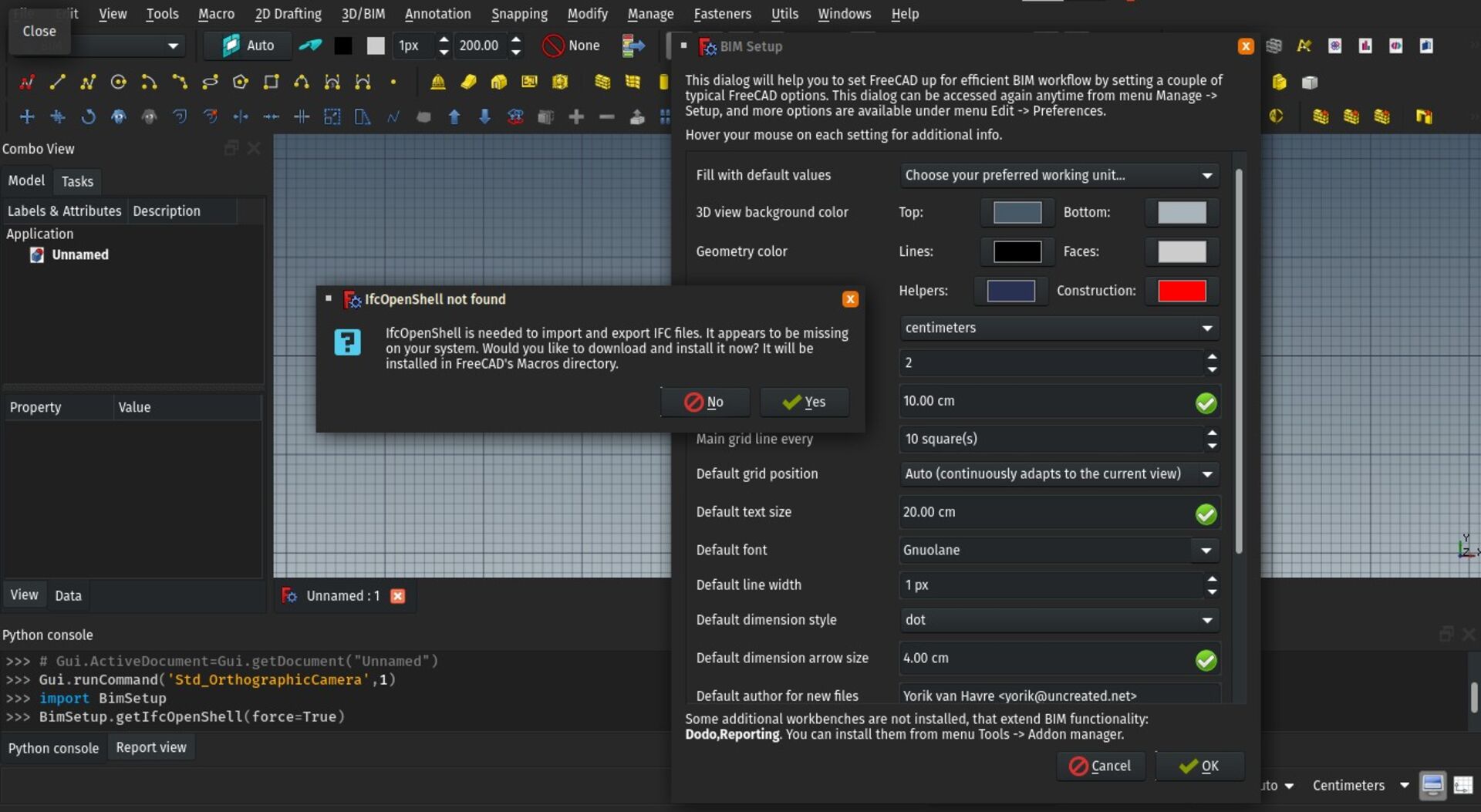Select the Circle drawing tool
Image resolution: width=1481 pixels, height=812 pixels.
click(118, 82)
